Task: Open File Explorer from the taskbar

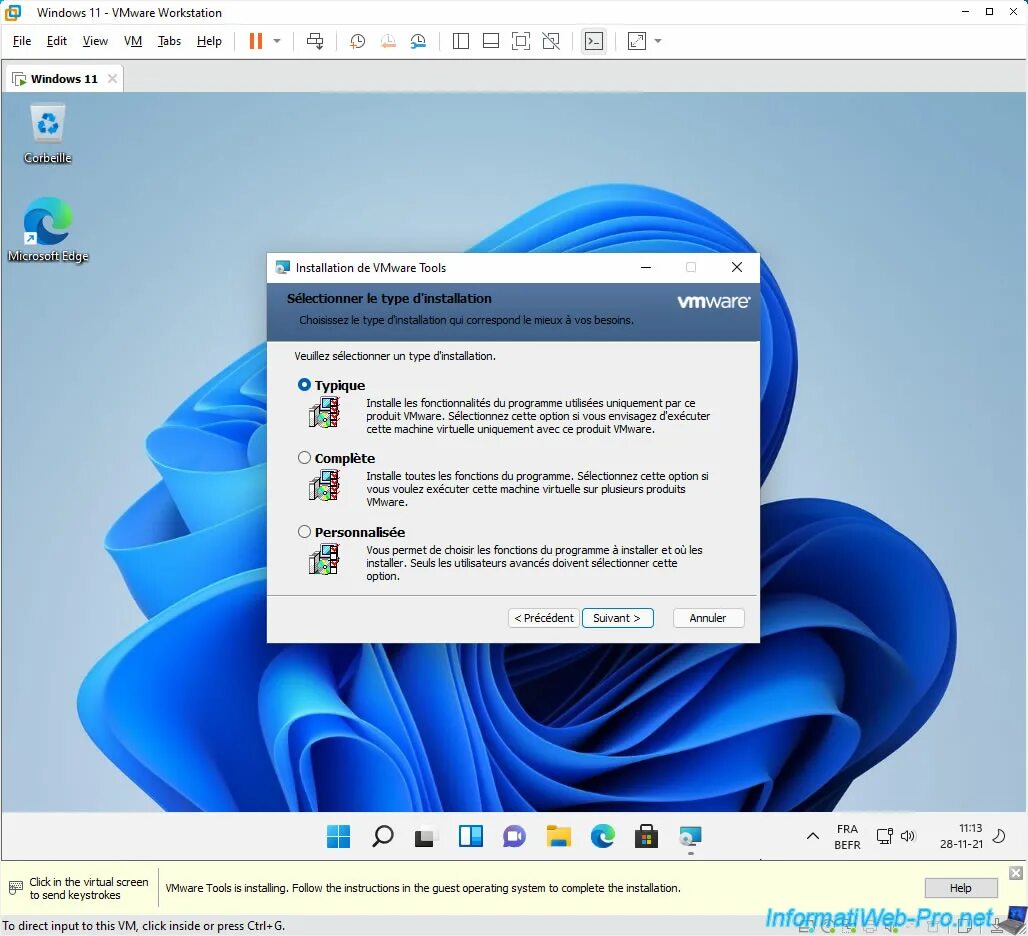Action: coord(559,836)
